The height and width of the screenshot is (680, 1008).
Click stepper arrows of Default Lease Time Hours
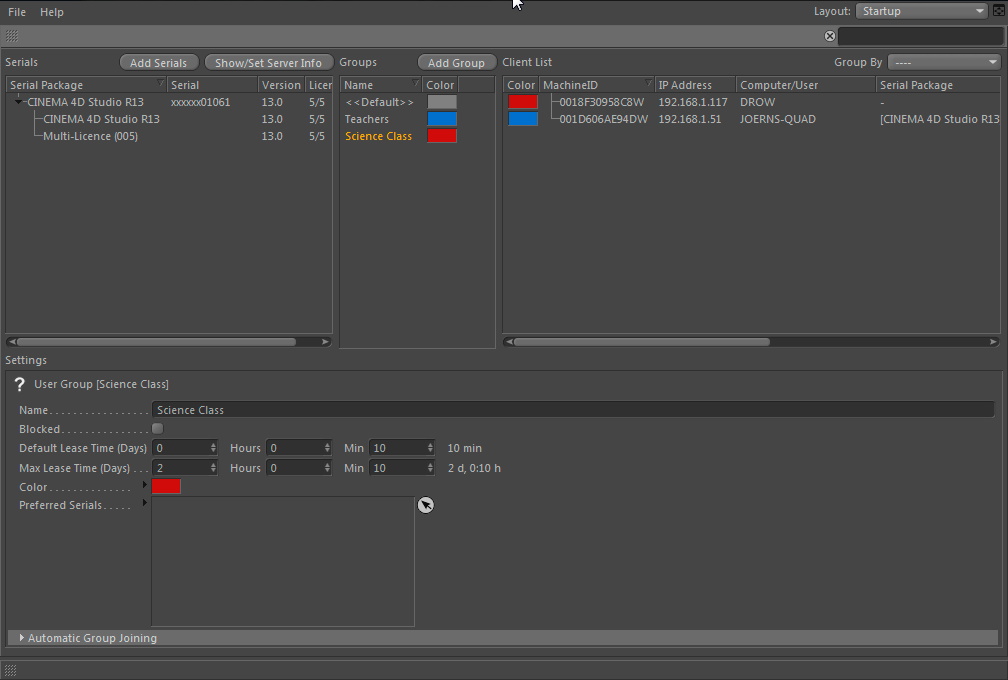[328, 448]
